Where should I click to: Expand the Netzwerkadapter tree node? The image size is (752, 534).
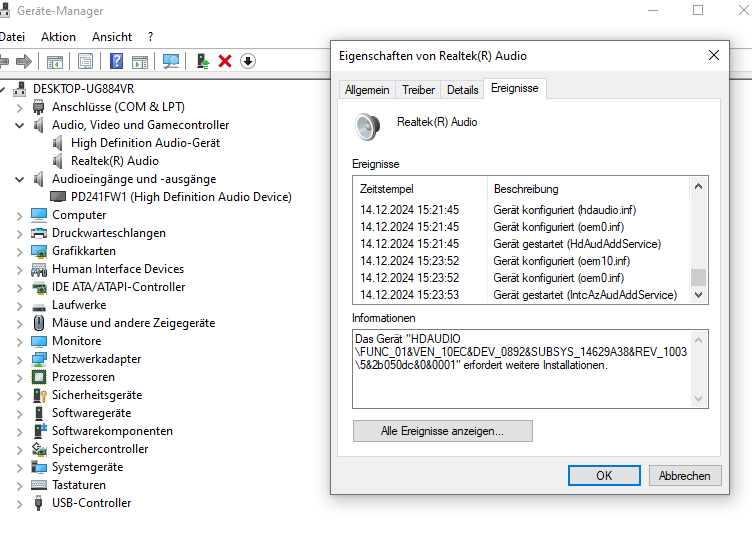[20, 360]
